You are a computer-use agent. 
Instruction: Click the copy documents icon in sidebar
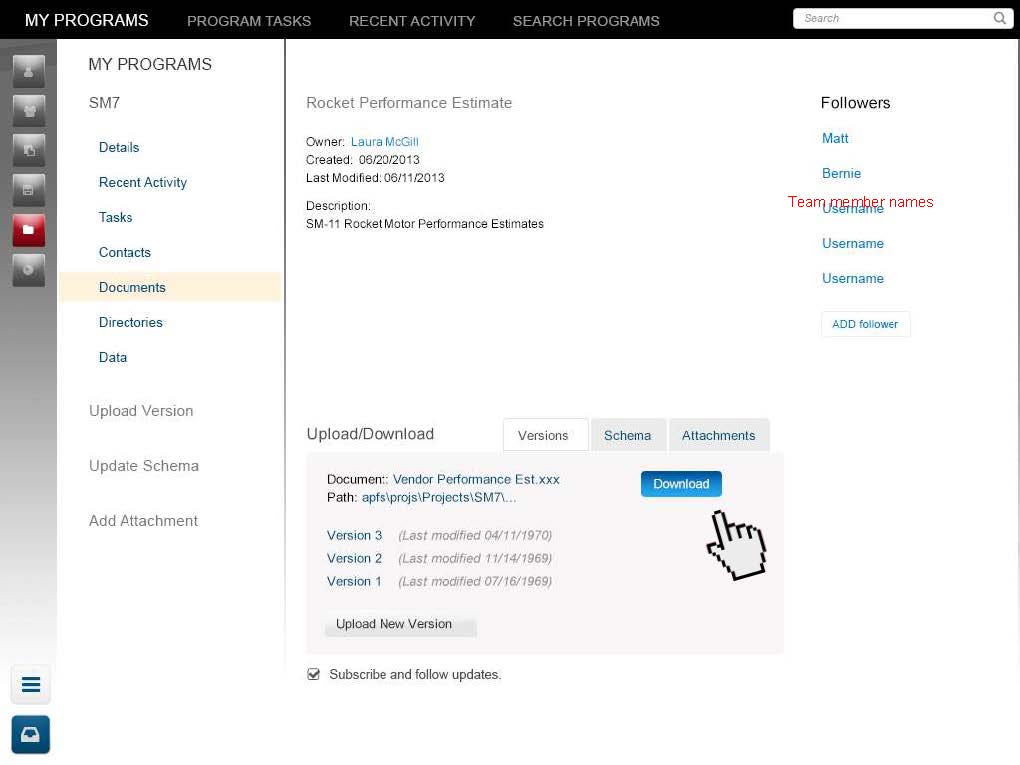pos(28,150)
